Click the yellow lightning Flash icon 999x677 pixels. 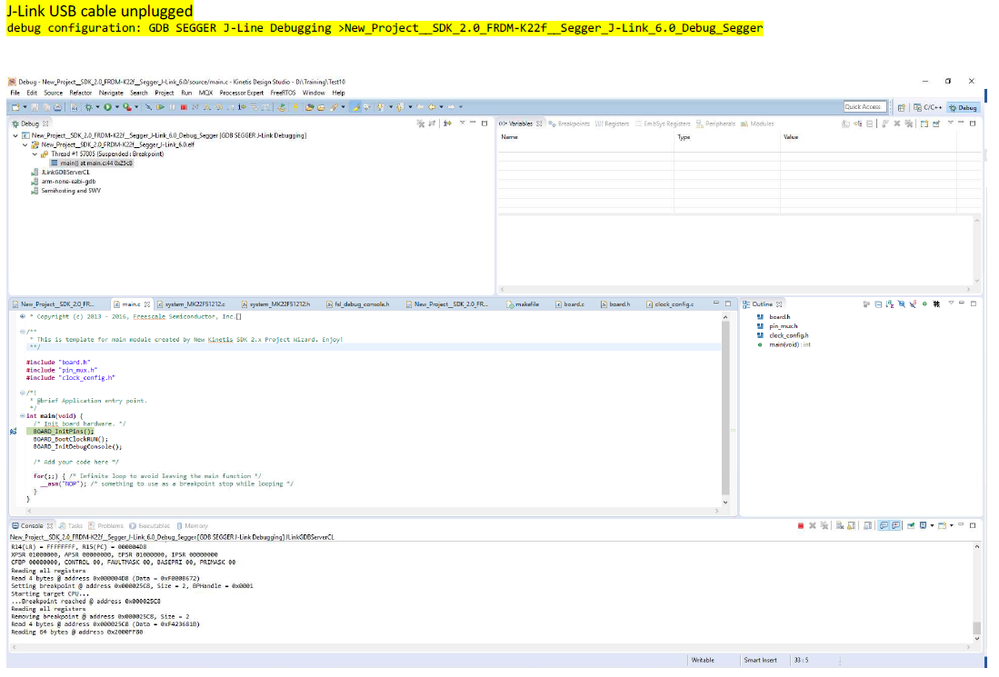[x=295, y=107]
